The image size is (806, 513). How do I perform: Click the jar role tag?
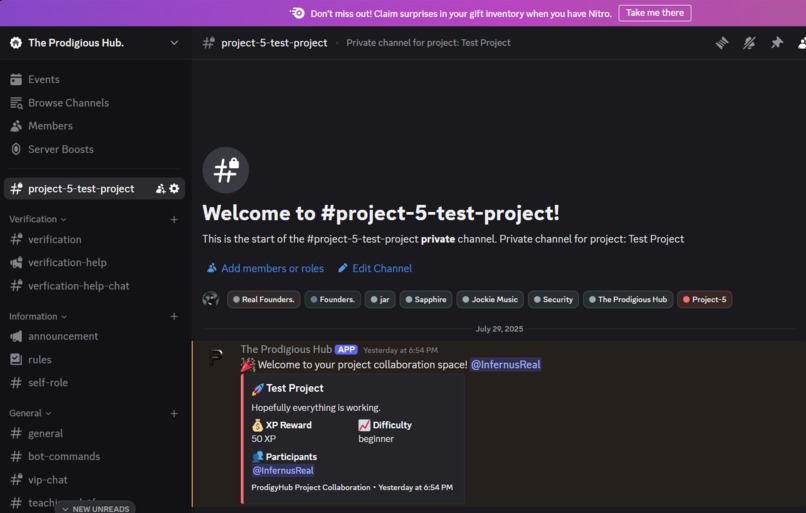tap(380, 299)
